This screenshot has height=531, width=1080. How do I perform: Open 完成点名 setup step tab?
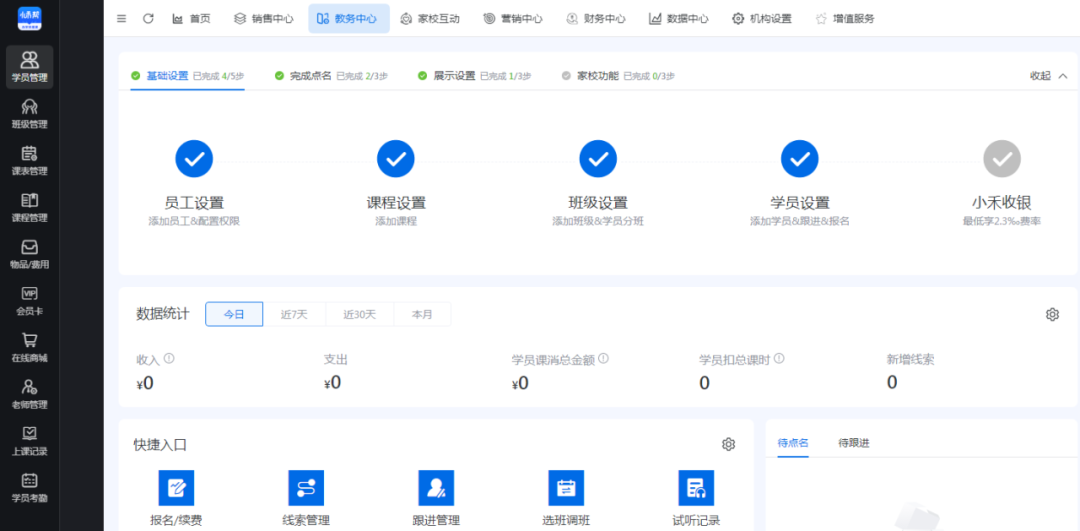(x=309, y=75)
